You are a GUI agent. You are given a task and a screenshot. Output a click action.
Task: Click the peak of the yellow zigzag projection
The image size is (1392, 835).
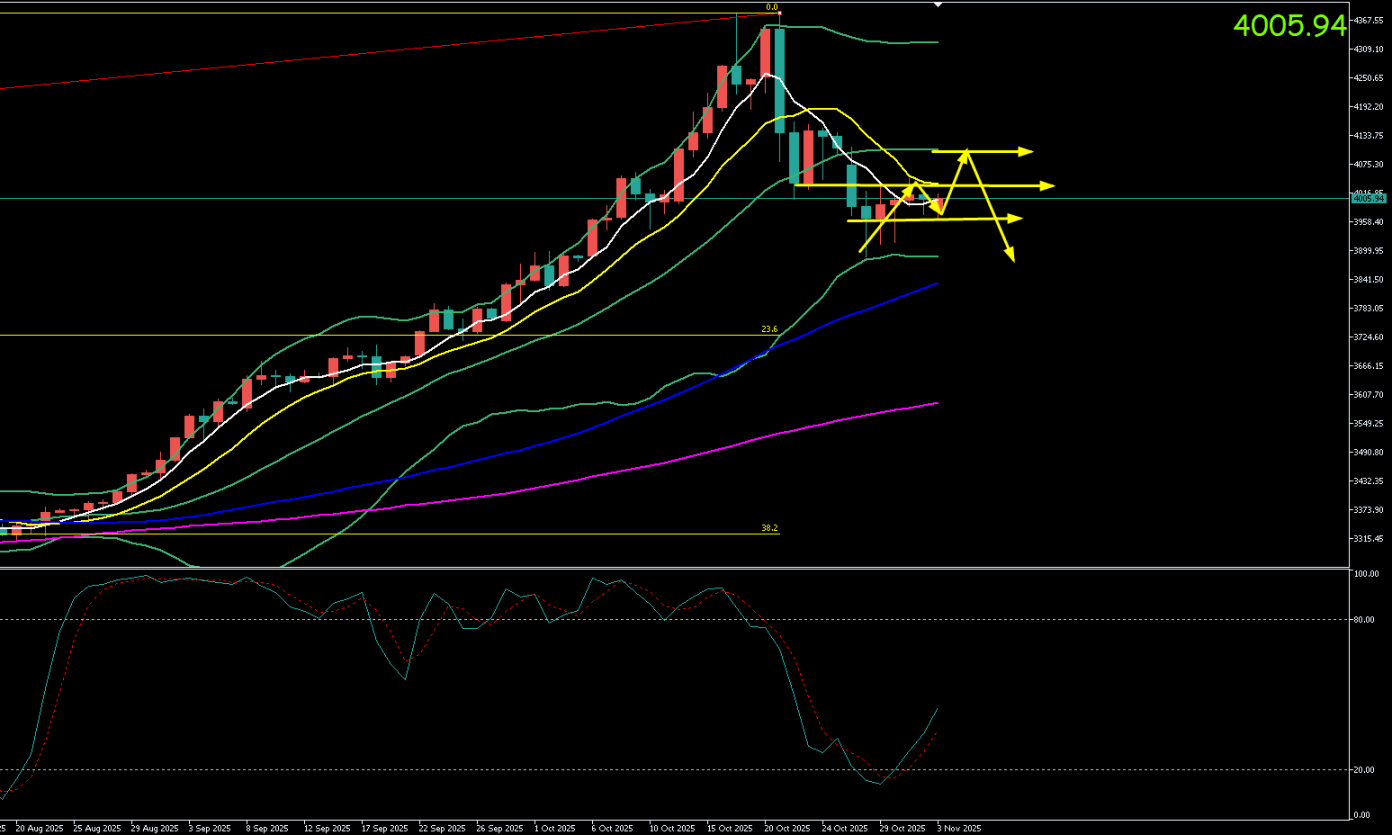click(x=966, y=152)
